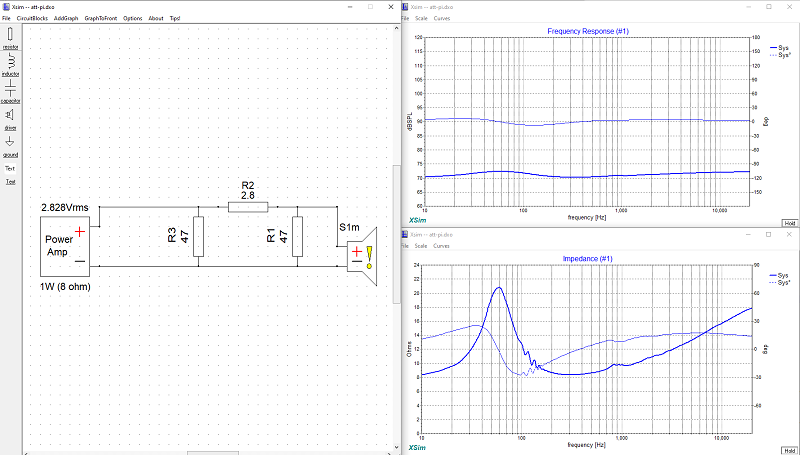
Task: Click Hold button in Frequency Response graph
Action: coord(789,223)
